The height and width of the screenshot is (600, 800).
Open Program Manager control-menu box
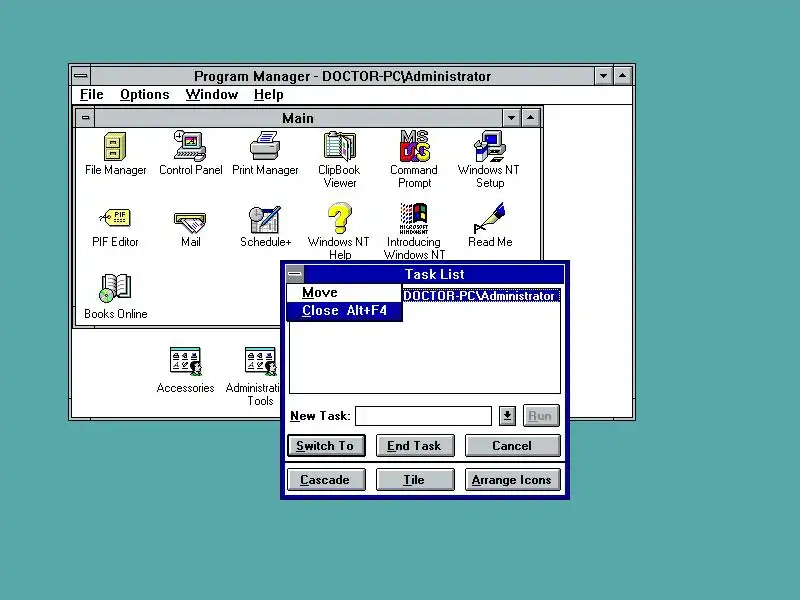coord(81,76)
